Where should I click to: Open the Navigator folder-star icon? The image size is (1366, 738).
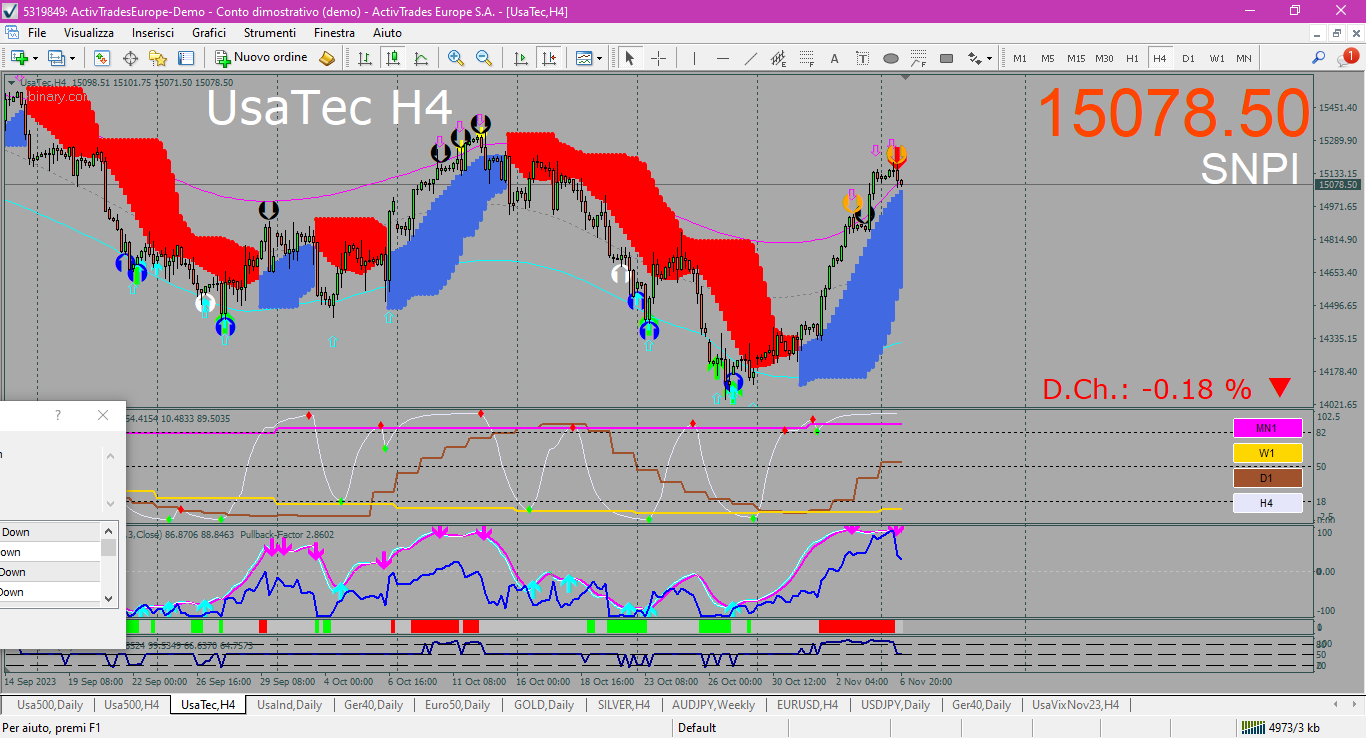[x=158, y=58]
